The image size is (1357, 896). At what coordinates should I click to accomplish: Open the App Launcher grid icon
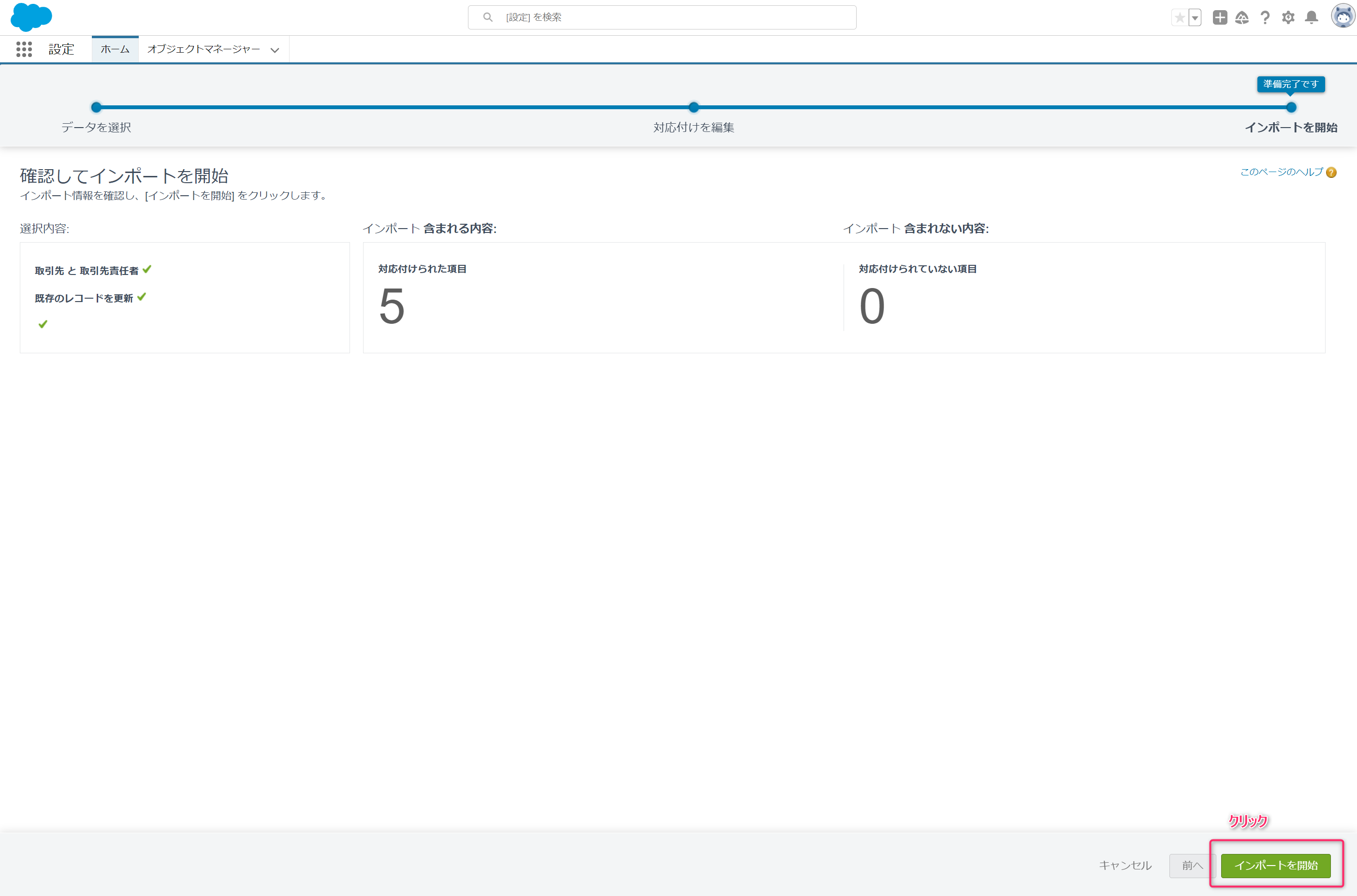click(x=24, y=49)
